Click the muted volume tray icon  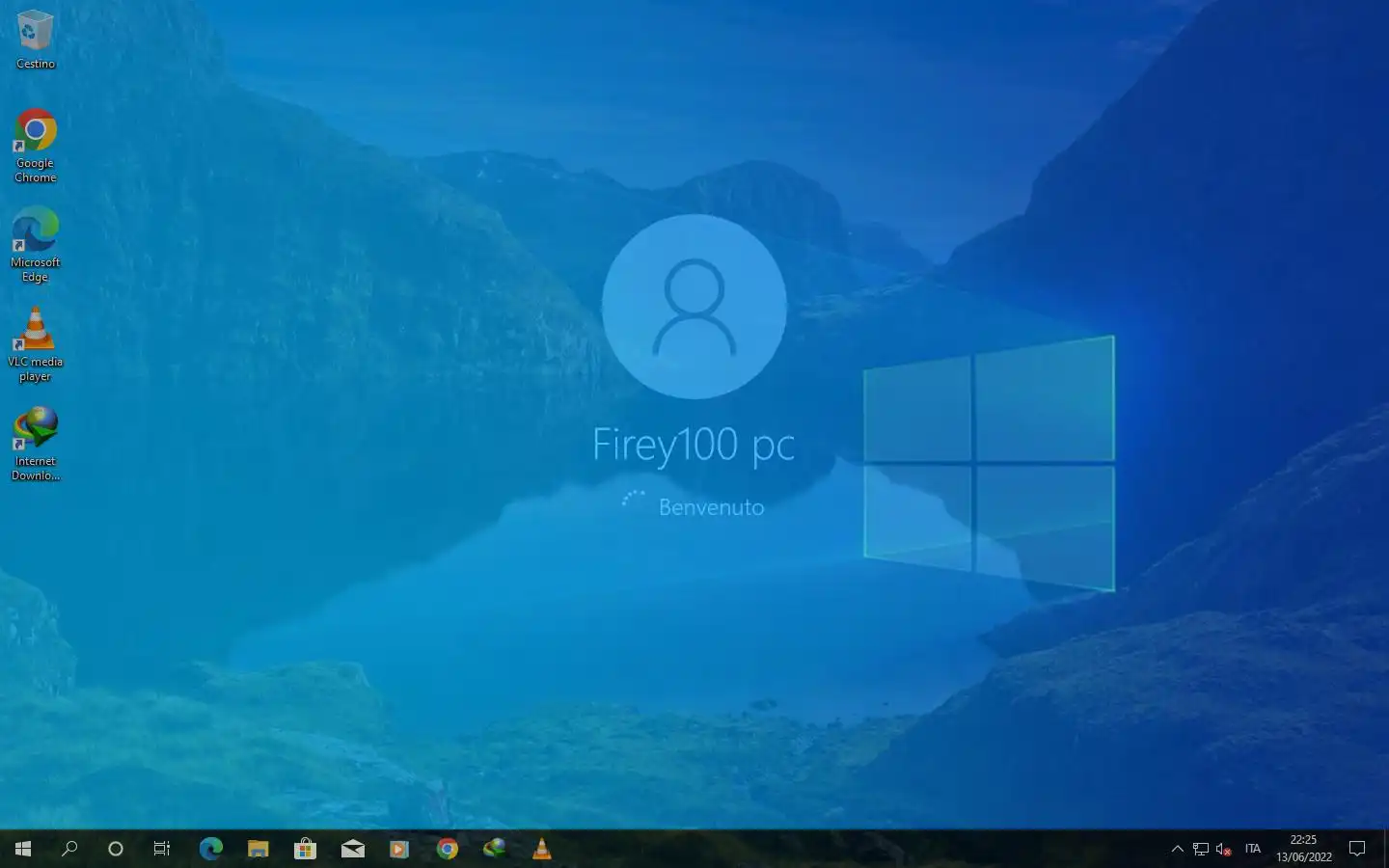click(1223, 849)
